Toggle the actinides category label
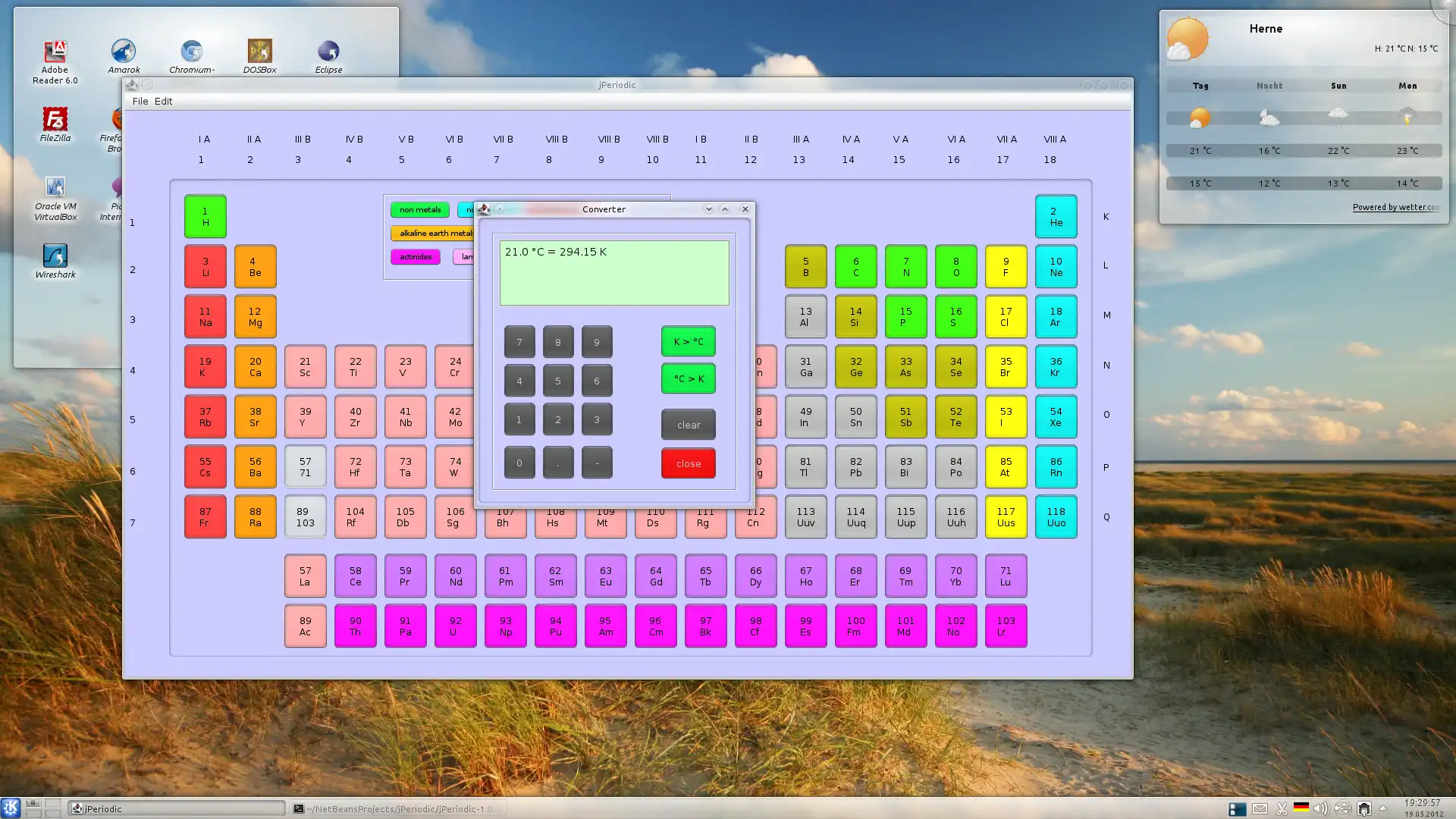 [415, 256]
